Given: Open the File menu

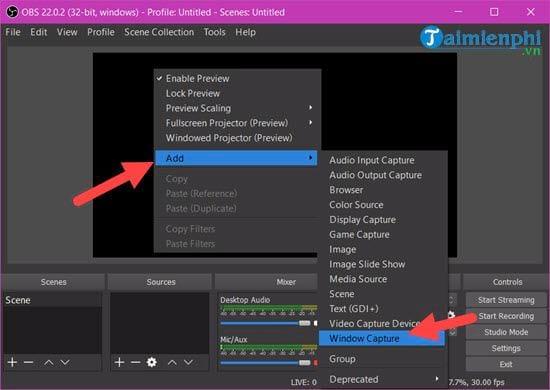Looking at the screenshot, I should (13, 32).
